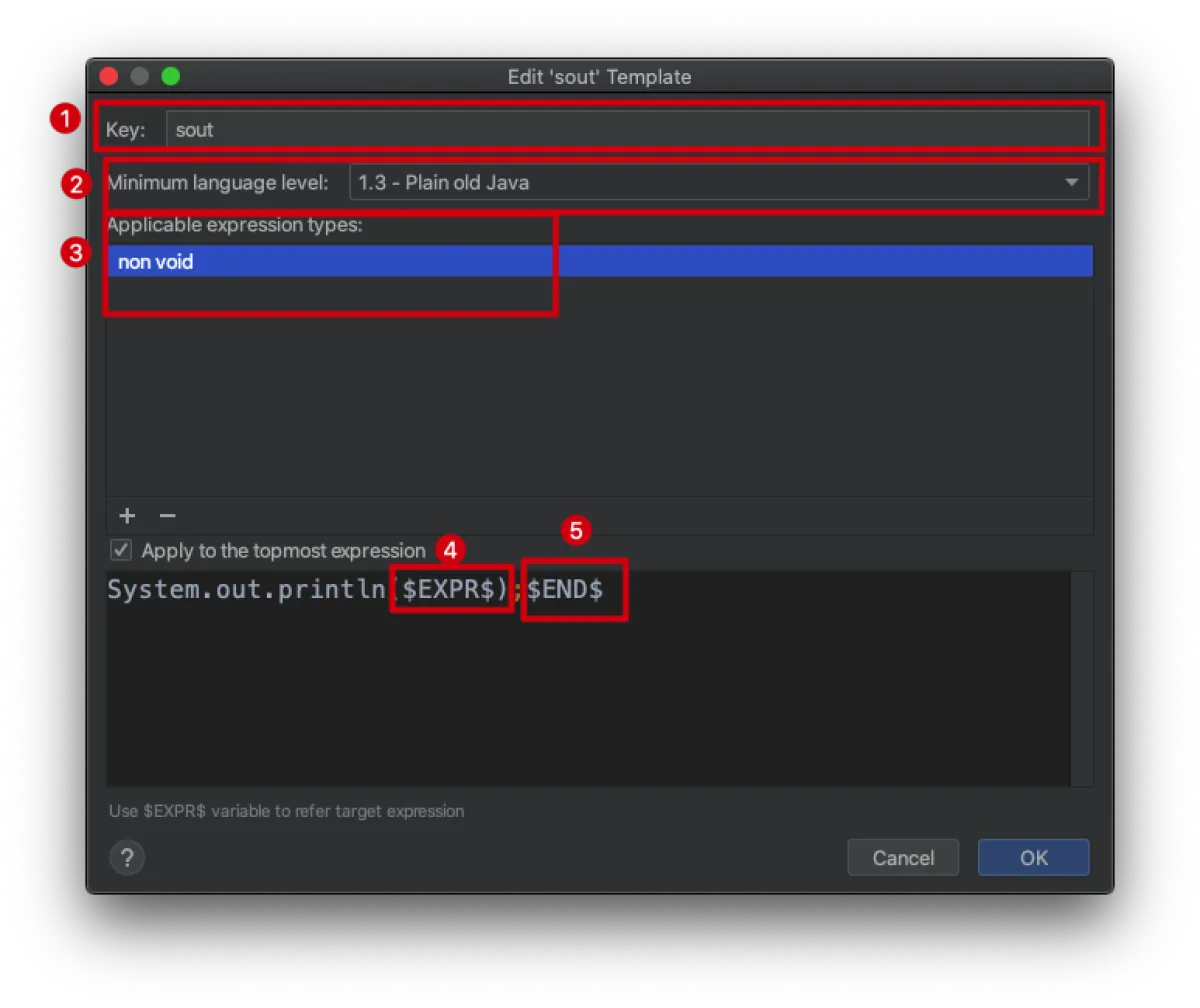
Task: Toggle the Apply to the topmost expression checkbox
Action: click(121, 550)
